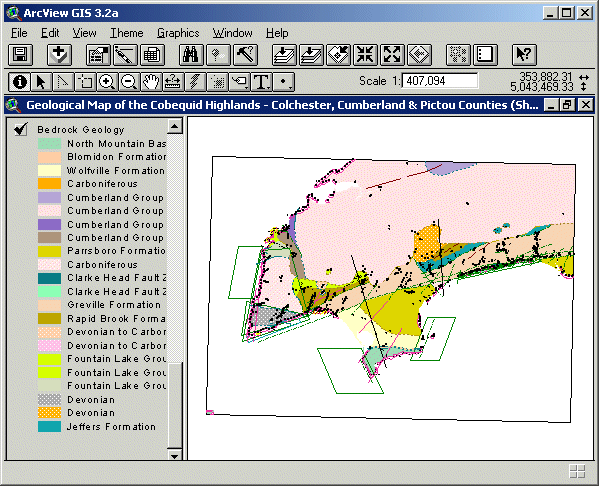The width and height of the screenshot is (599, 486).
Task: Click the orange Carboniferous swatch
Action: [x=49, y=184]
